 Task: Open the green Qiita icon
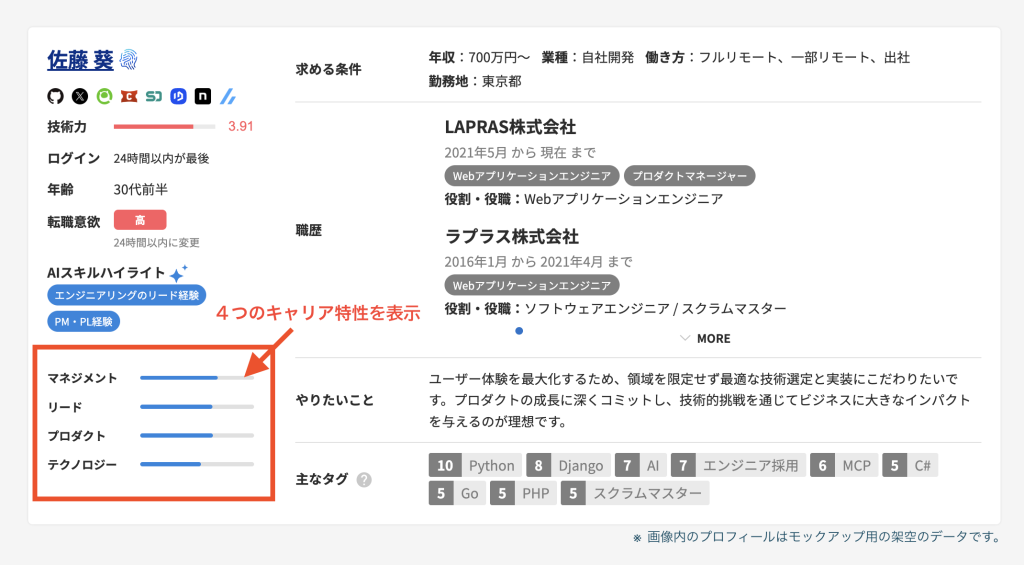point(104,97)
